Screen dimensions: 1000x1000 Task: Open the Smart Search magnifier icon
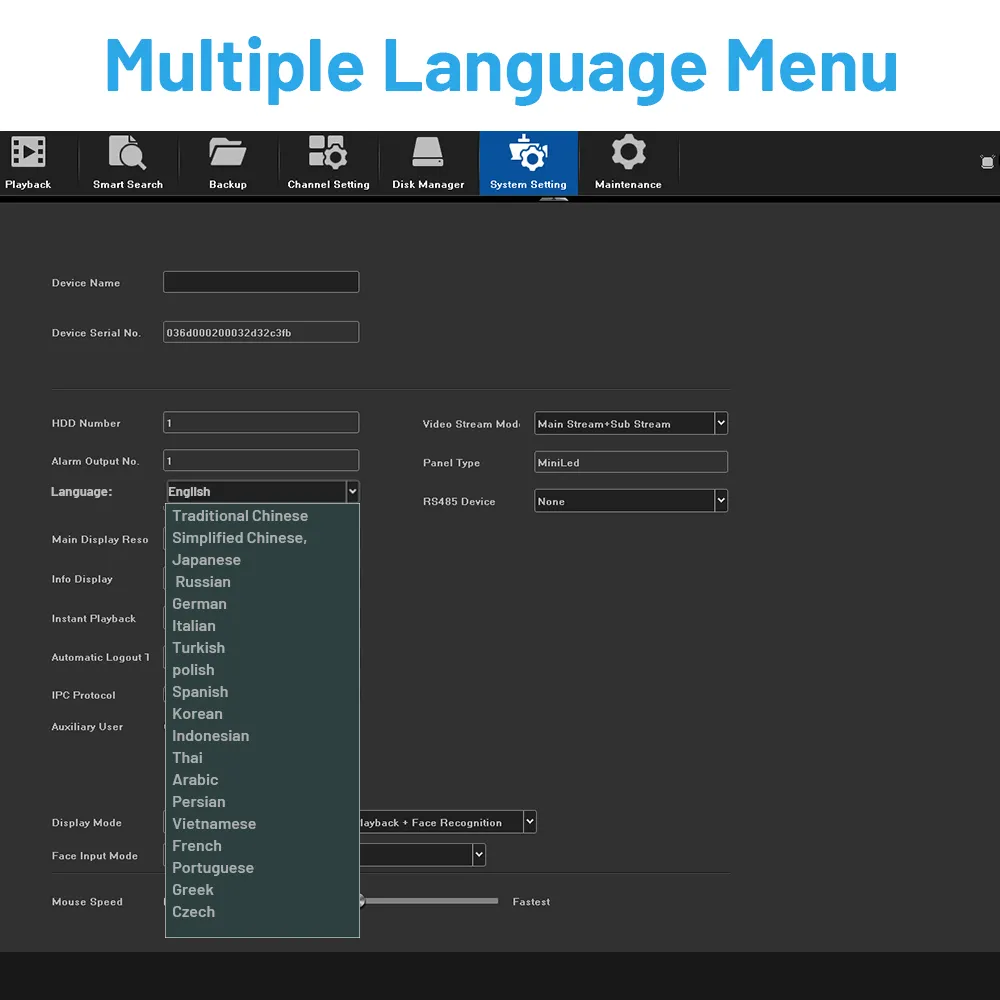click(x=127, y=152)
